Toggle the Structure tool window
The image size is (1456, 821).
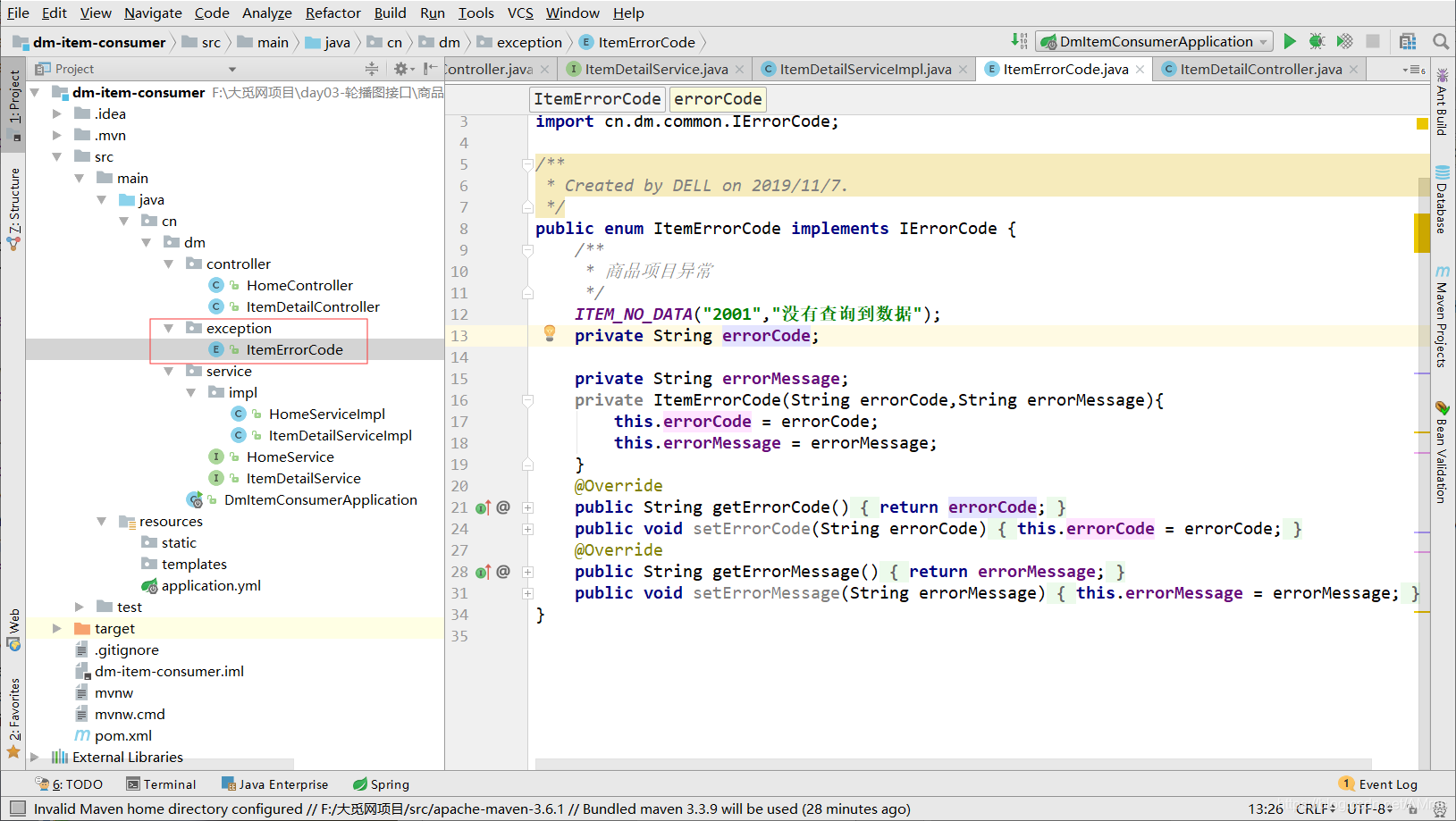(x=13, y=208)
